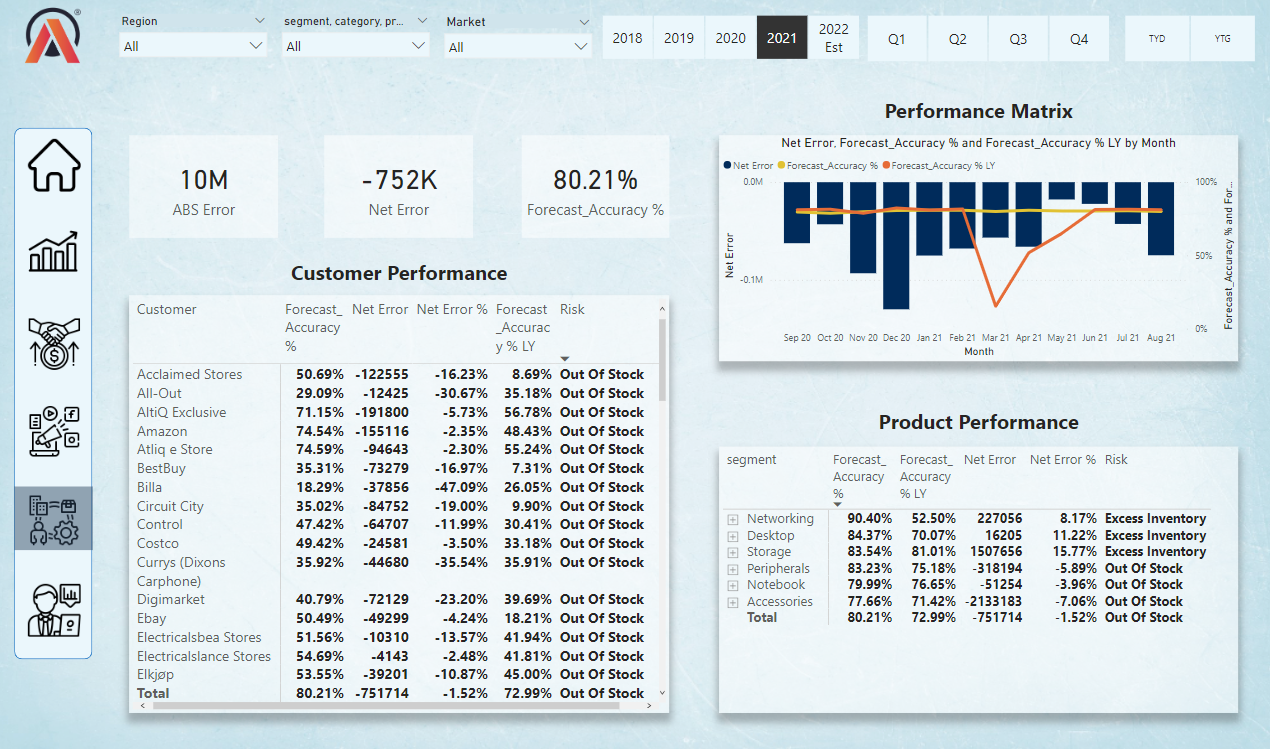Click the YTG button
The width and height of the screenshot is (1270, 749).
pyautogui.click(x=1222, y=38)
